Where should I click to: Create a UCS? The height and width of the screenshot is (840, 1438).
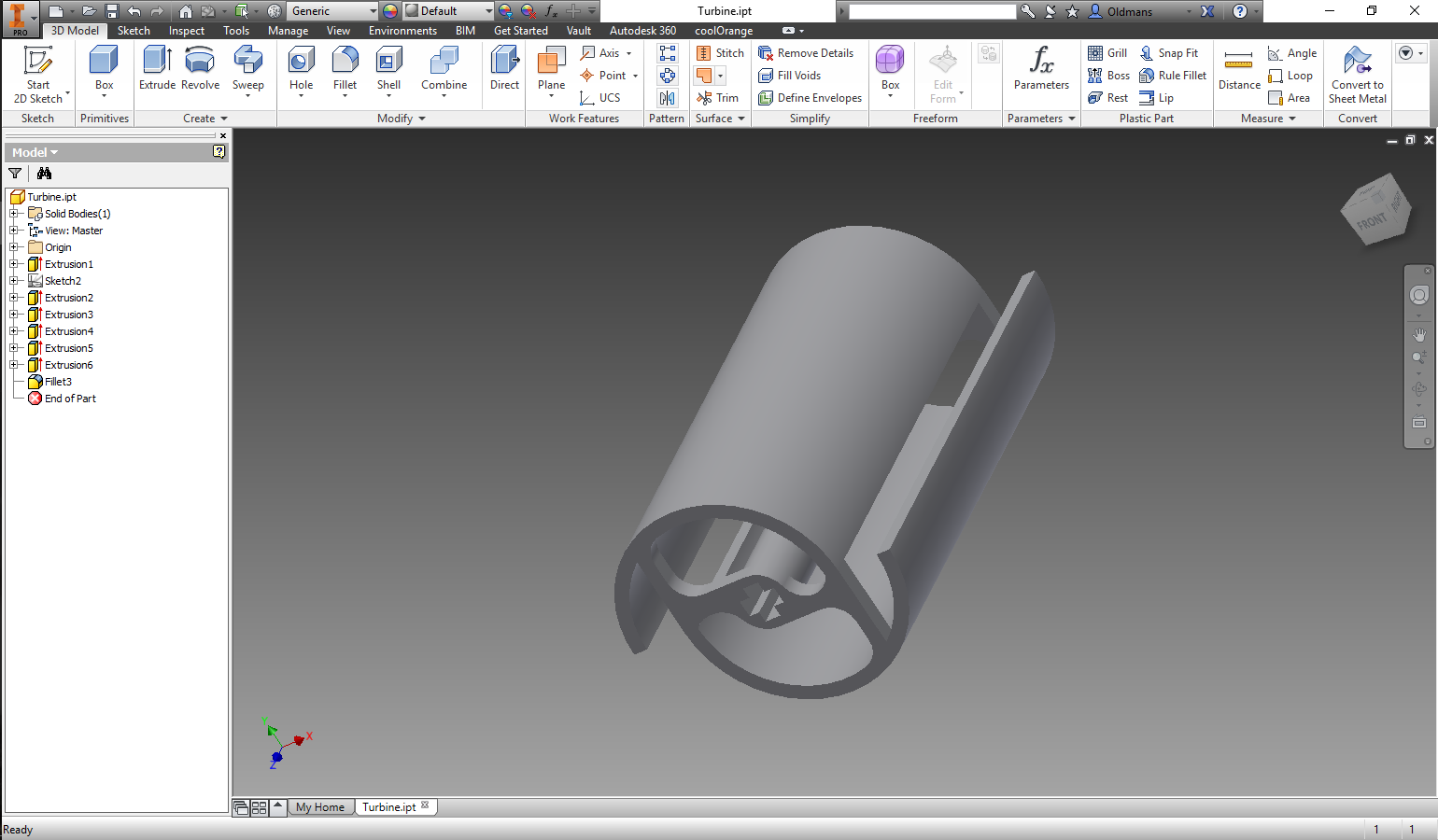click(600, 98)
